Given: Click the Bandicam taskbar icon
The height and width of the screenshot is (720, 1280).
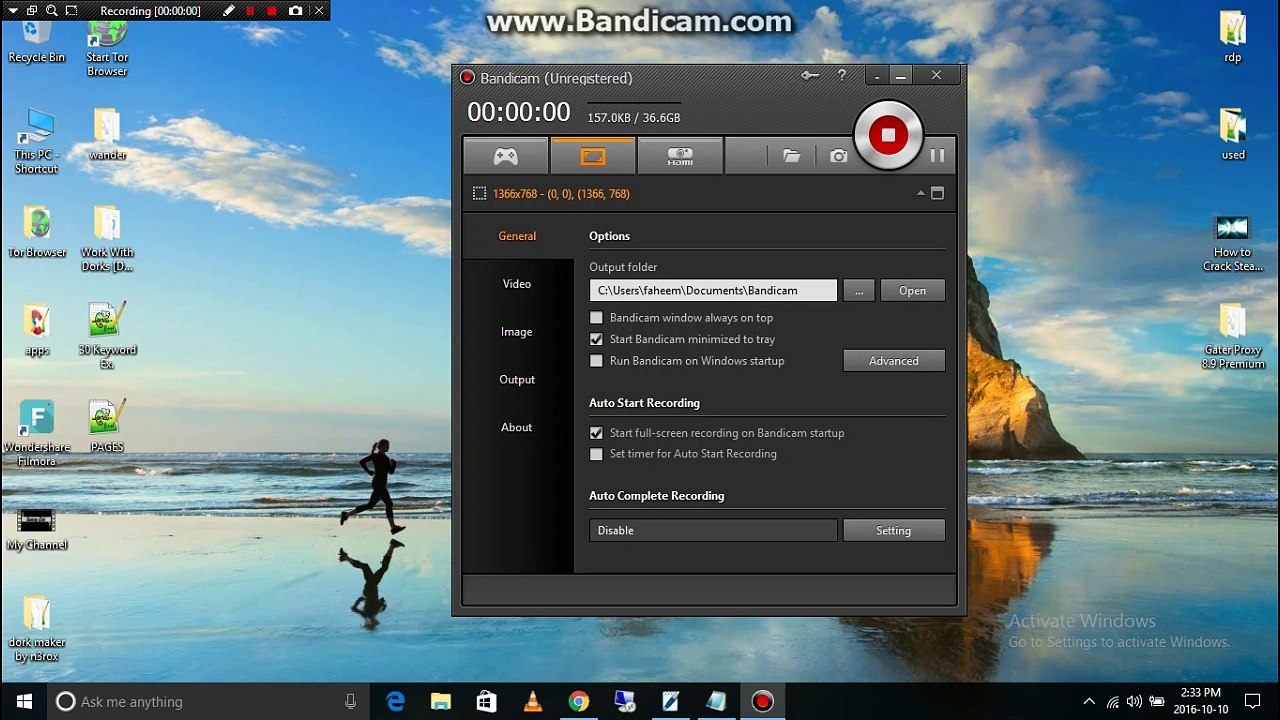Looking at the screenshot, I should point(763,701).
